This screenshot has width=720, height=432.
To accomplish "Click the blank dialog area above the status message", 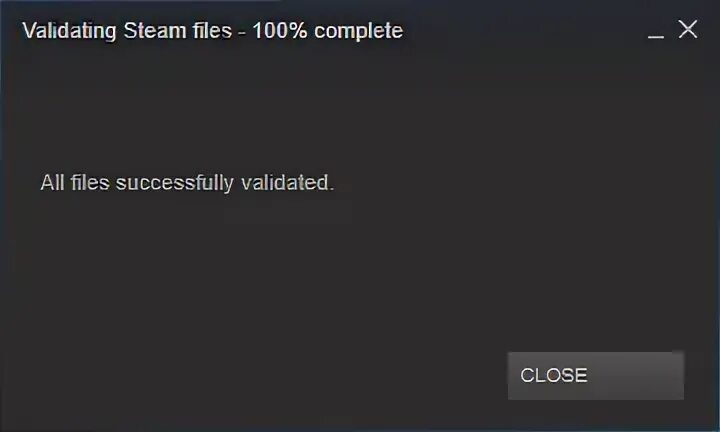I will click(358, 110).
